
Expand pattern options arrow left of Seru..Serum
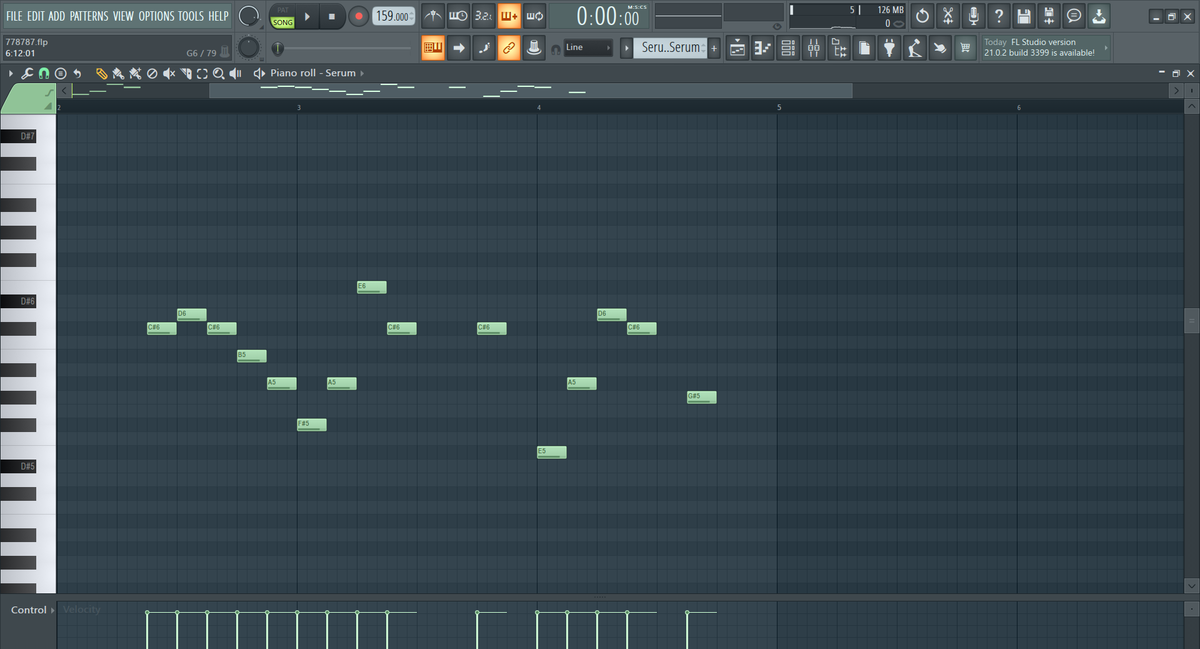626,47
